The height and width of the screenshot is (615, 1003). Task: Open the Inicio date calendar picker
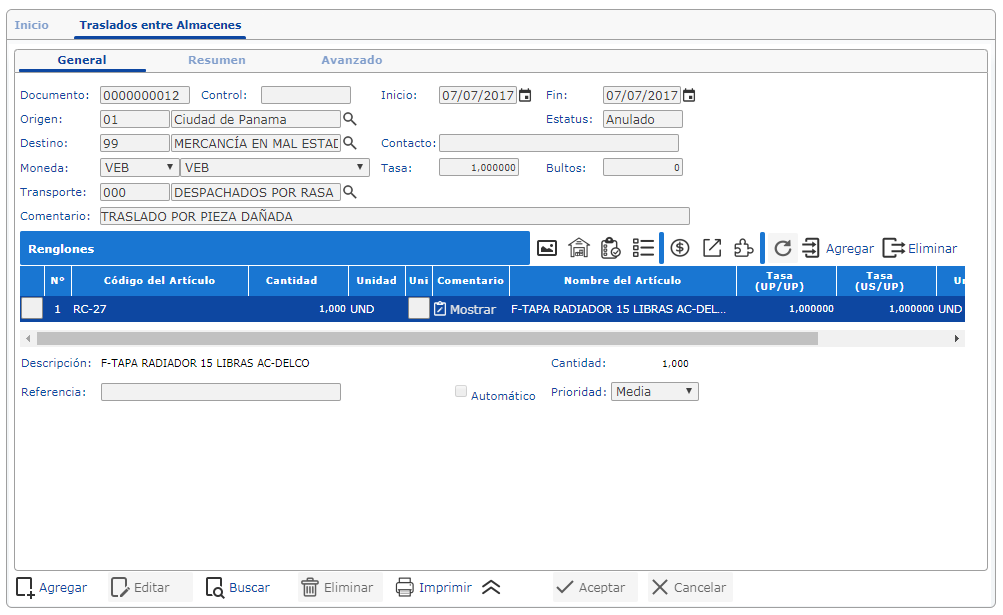click(x=525, y=96)
